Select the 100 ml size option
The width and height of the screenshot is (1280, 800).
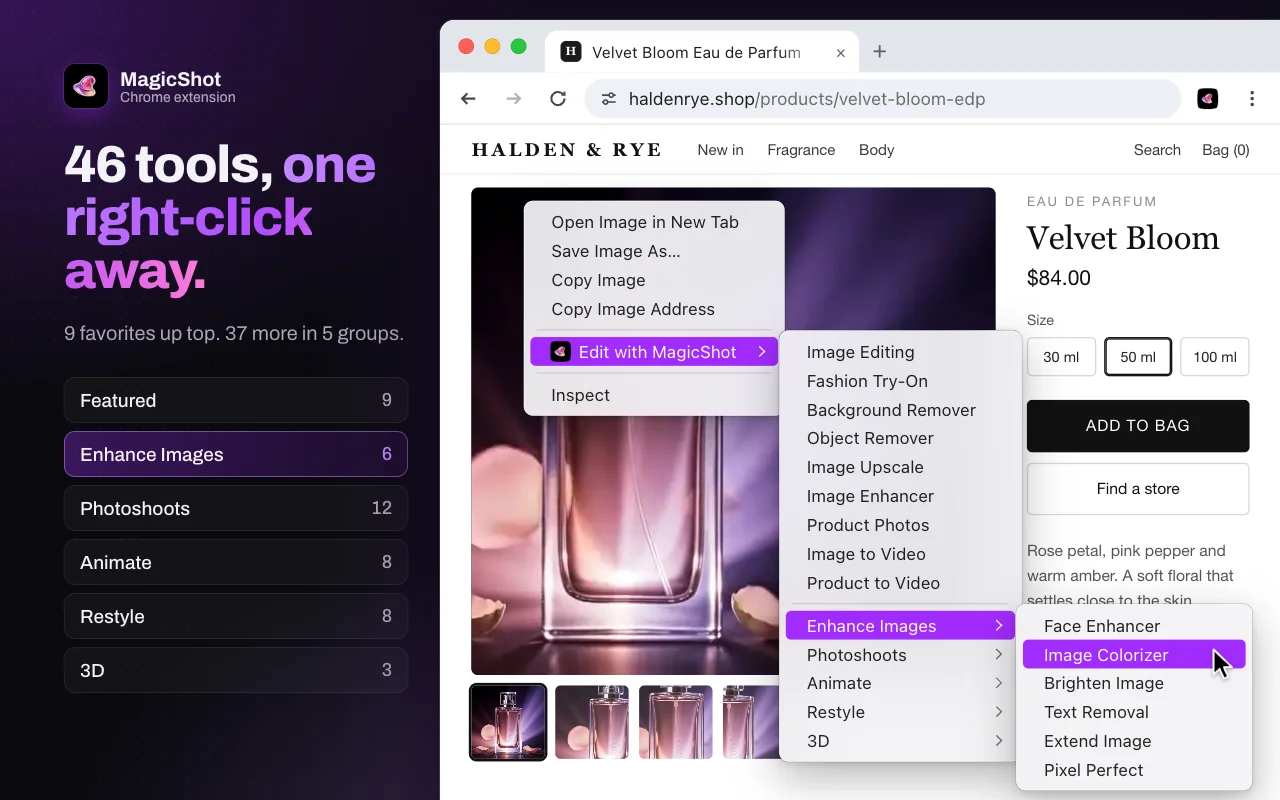1215,357
